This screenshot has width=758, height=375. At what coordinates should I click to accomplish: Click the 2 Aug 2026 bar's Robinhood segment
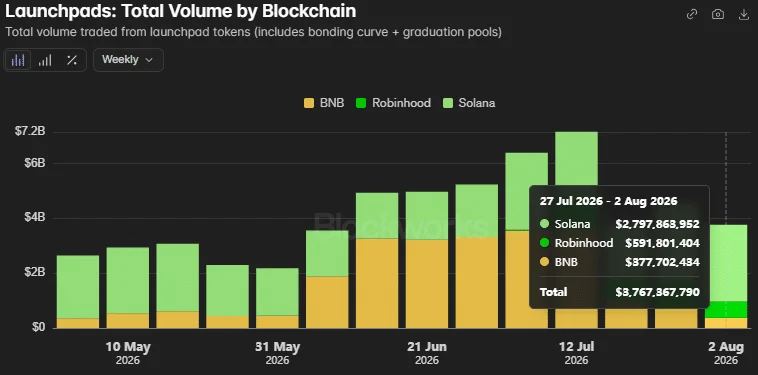726,310
